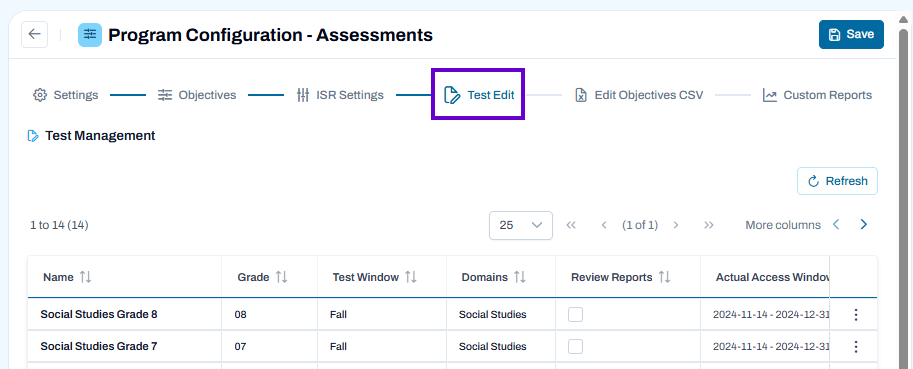Click the Test Management section icon

click(x=33, y=136)
